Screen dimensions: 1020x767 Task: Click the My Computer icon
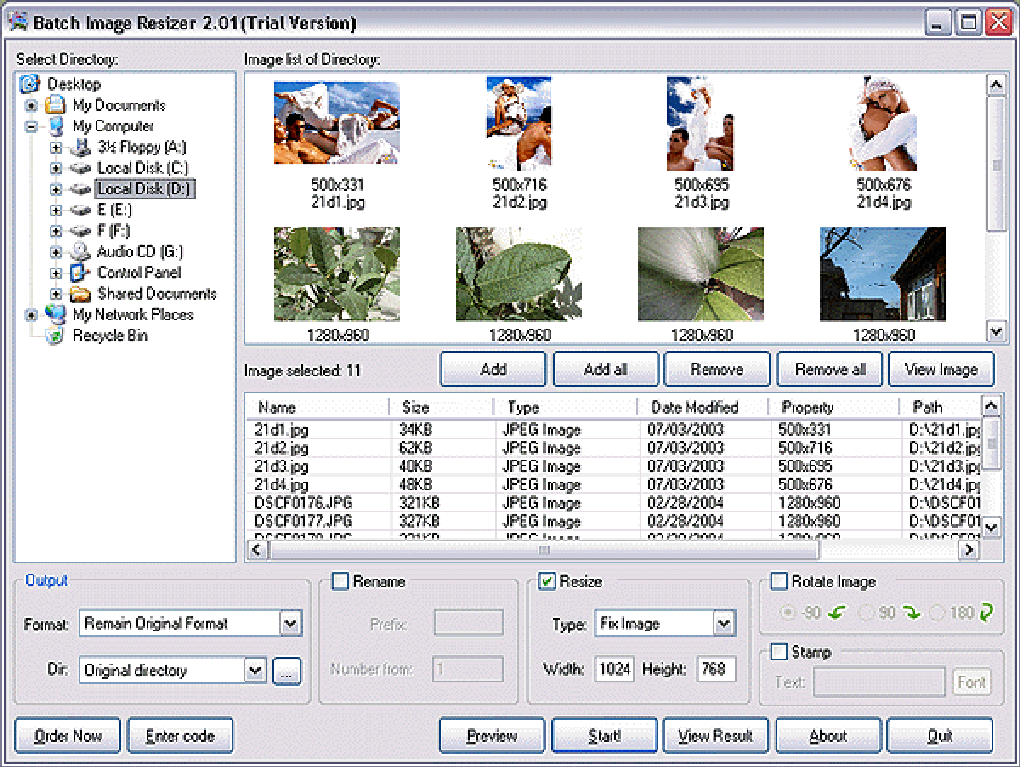coord(56,126)
